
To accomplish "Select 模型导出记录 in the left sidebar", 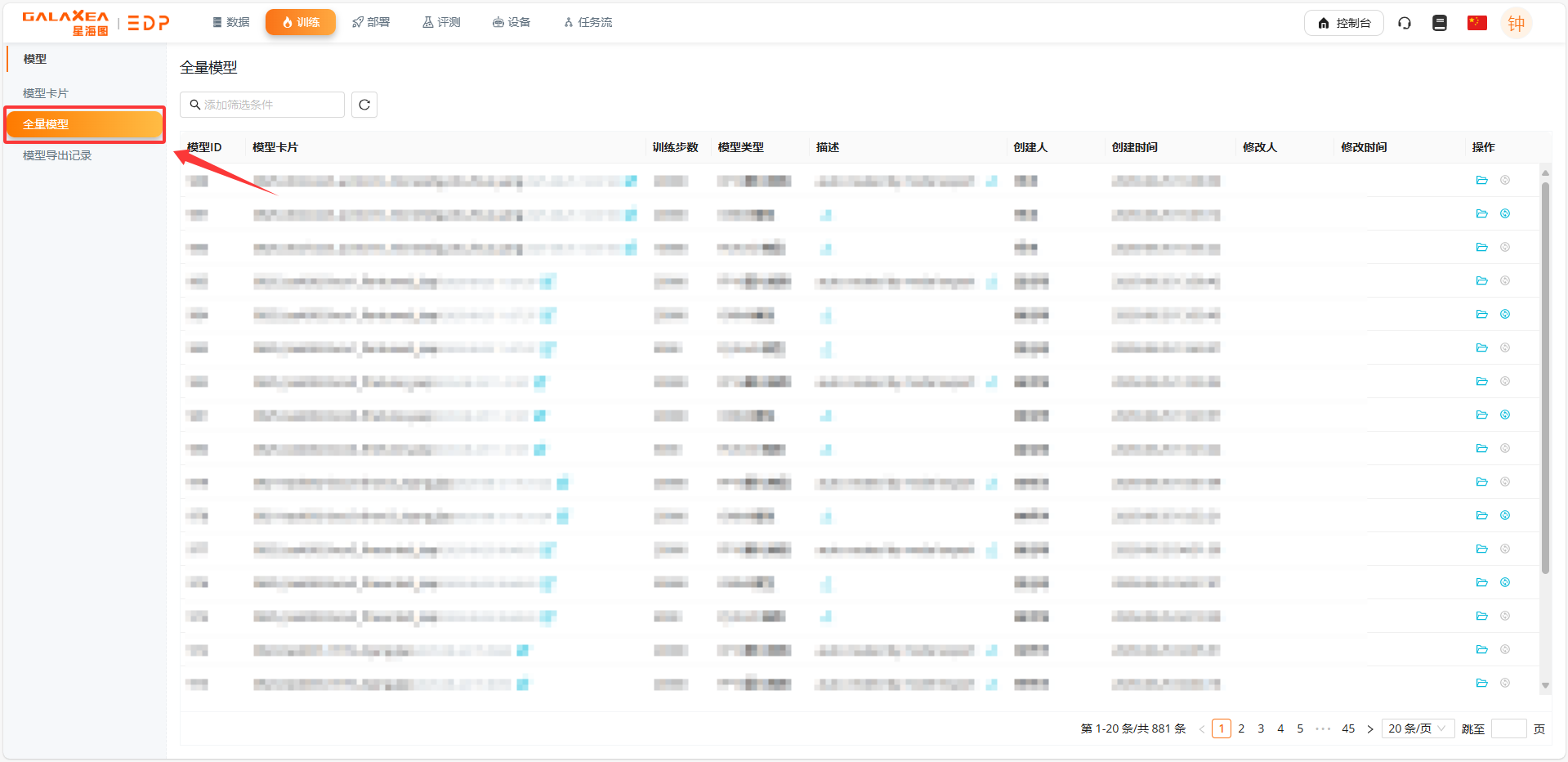I will tap(57, 155).
